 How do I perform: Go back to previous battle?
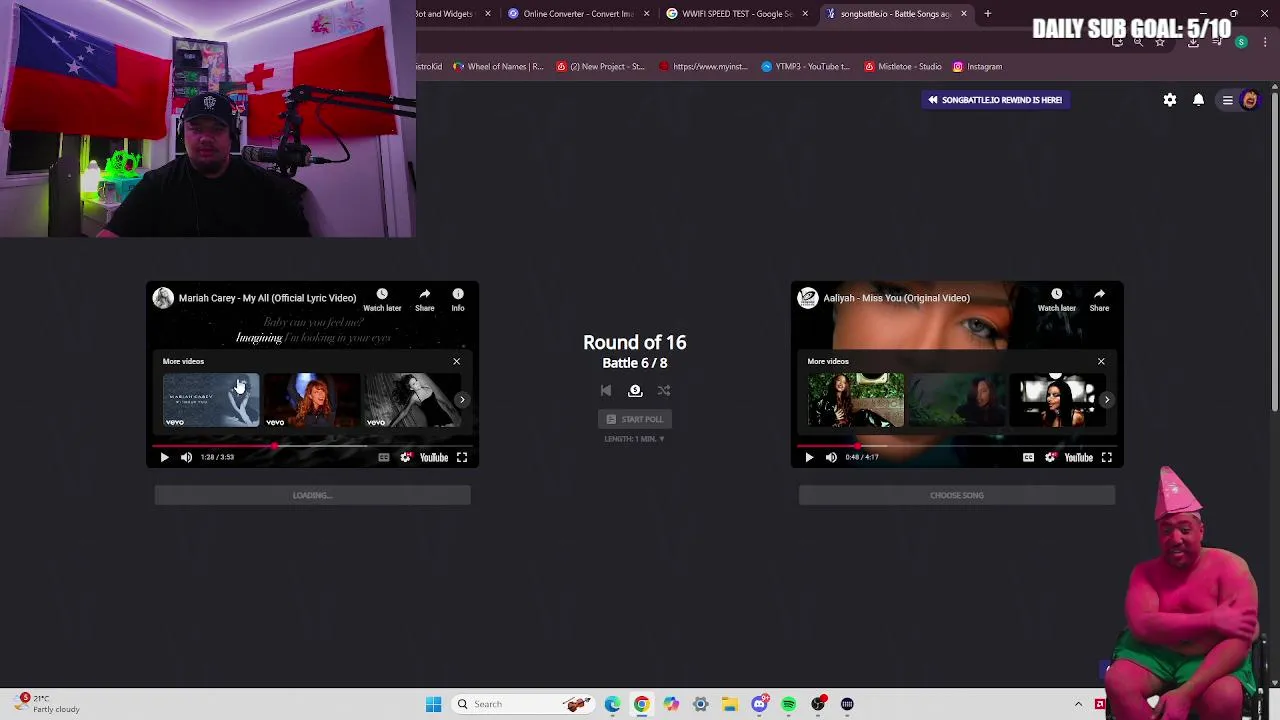(606, 391)
